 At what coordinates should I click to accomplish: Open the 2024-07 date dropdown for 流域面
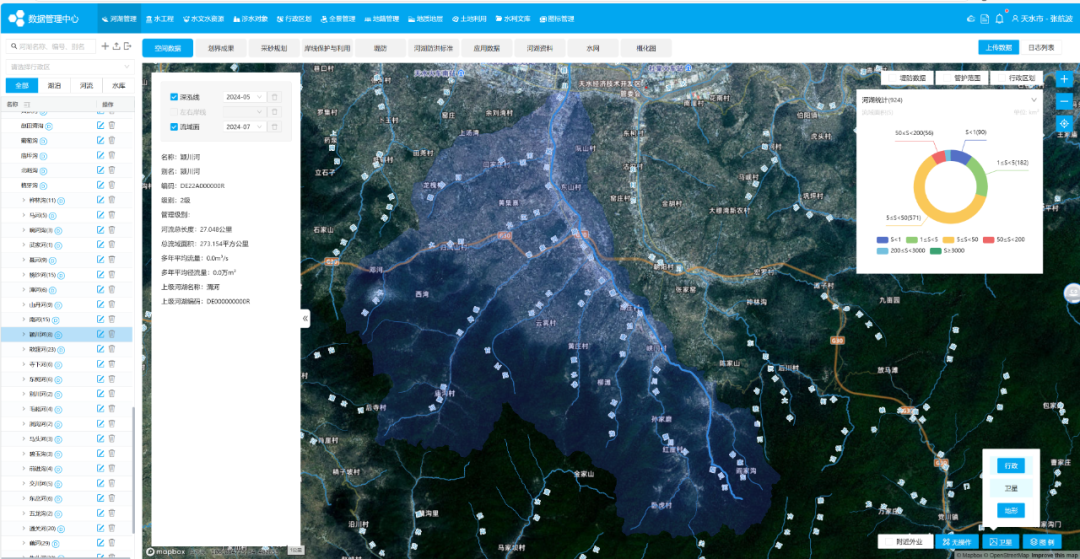[x=245, y=127]
